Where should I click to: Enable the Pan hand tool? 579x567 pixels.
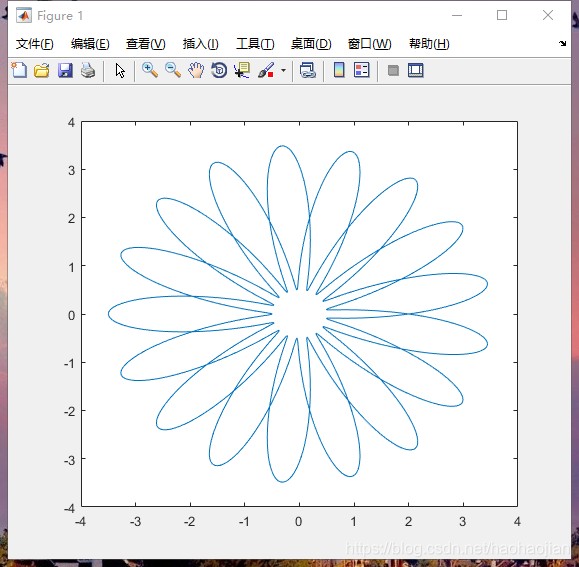coord(196,70)
